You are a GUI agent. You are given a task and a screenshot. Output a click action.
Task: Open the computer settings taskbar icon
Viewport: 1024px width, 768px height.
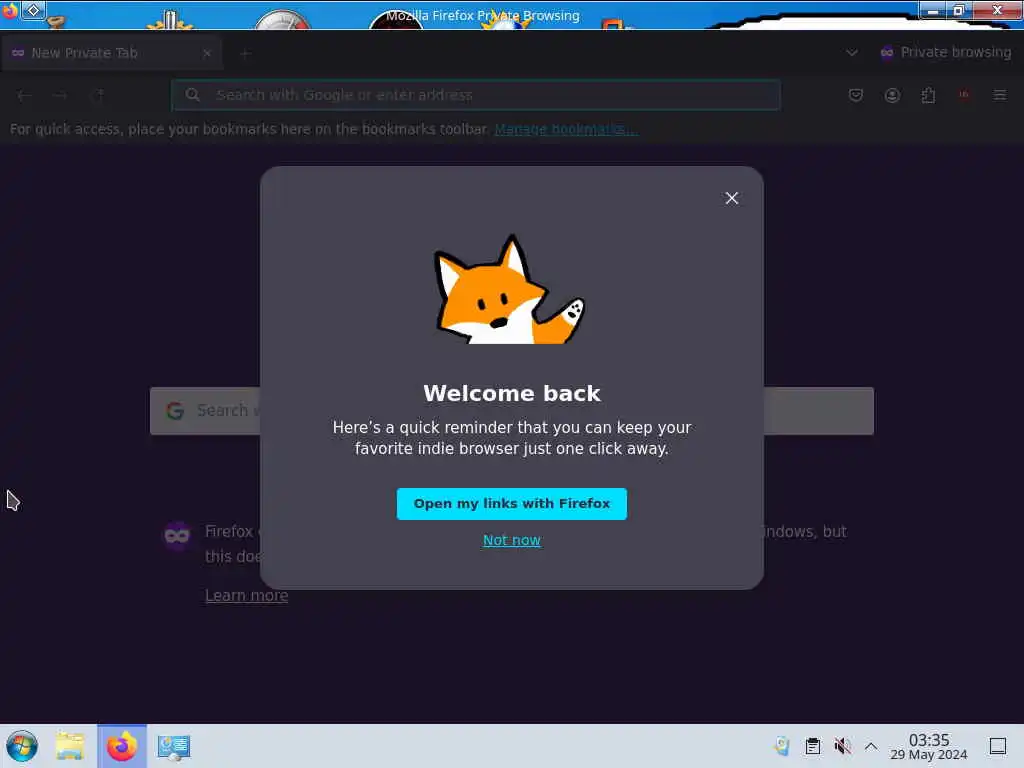point(174,746)
